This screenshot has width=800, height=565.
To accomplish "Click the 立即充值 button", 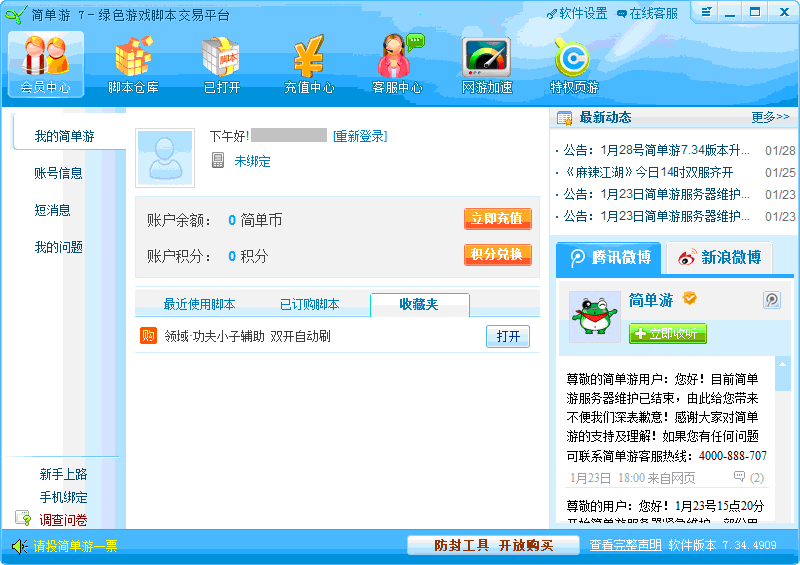I will [x=497, y=219].
